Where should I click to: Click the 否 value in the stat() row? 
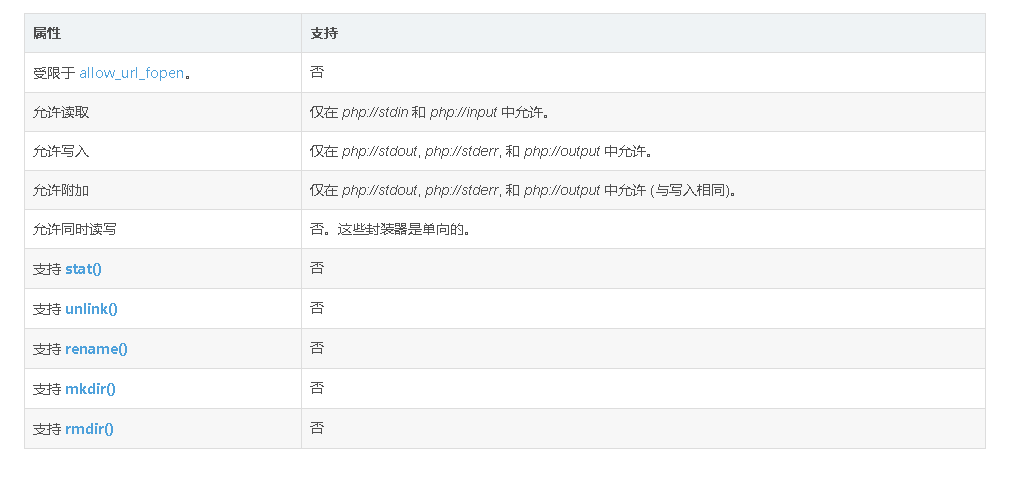point(317,268)
